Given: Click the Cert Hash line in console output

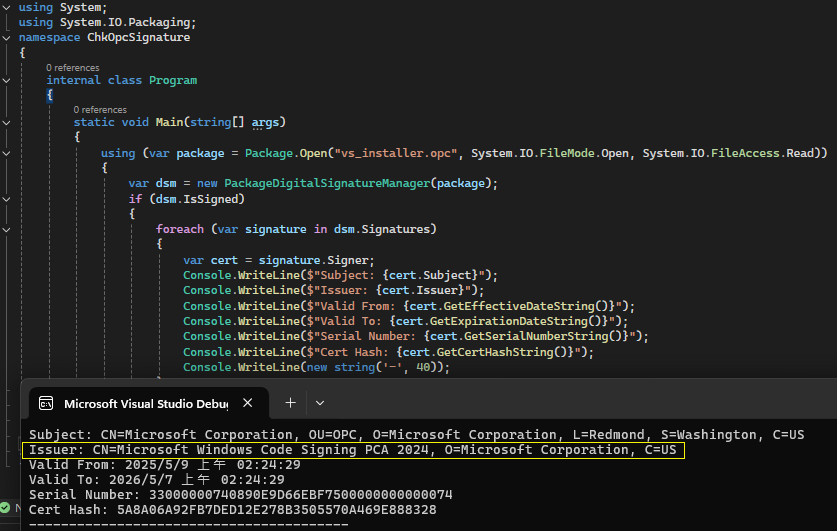Looking at the screenshot, I should pos(232,509).
